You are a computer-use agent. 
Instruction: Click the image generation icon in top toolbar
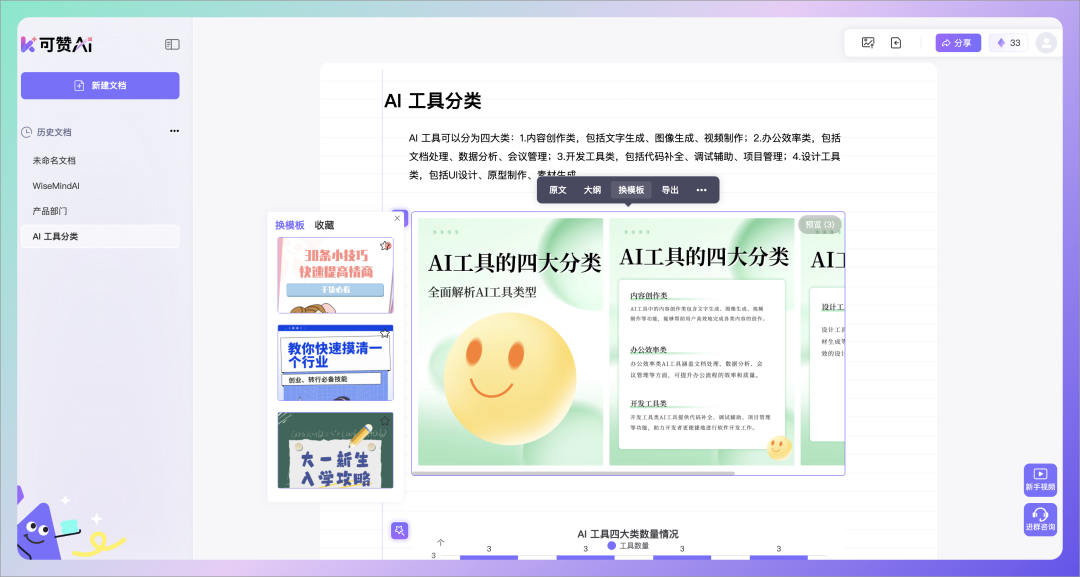coord(868,43)
